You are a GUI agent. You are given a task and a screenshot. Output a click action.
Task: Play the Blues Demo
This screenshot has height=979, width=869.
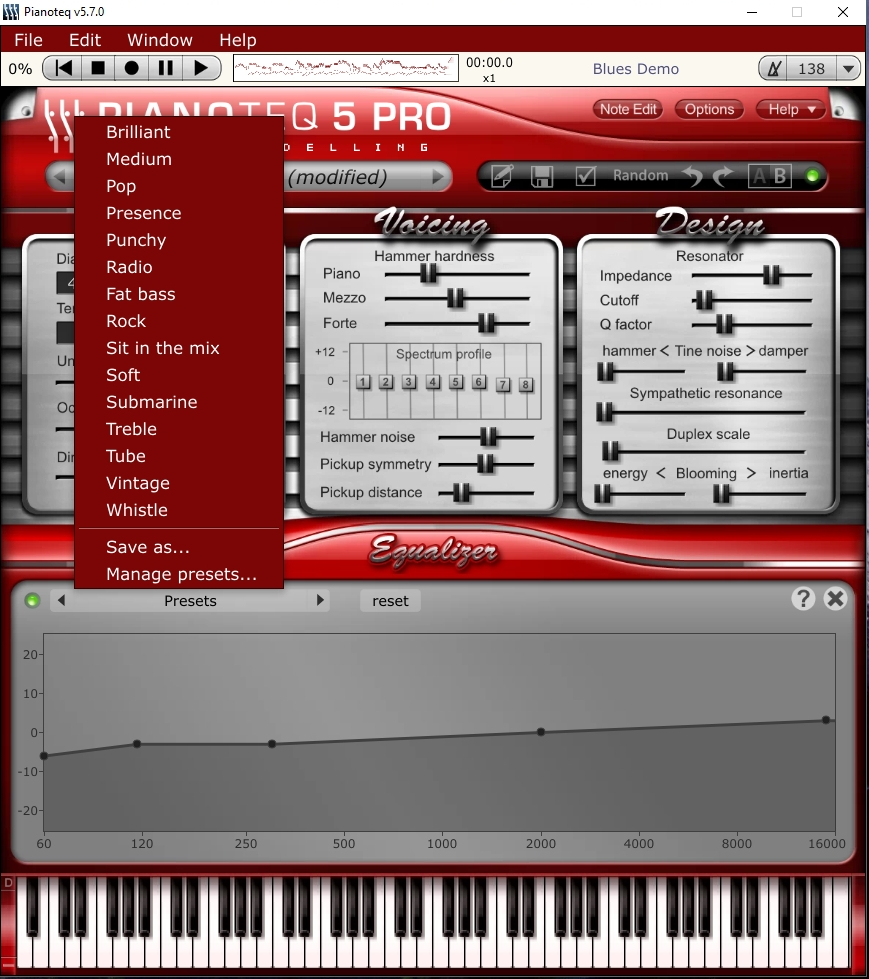[200, 68]
